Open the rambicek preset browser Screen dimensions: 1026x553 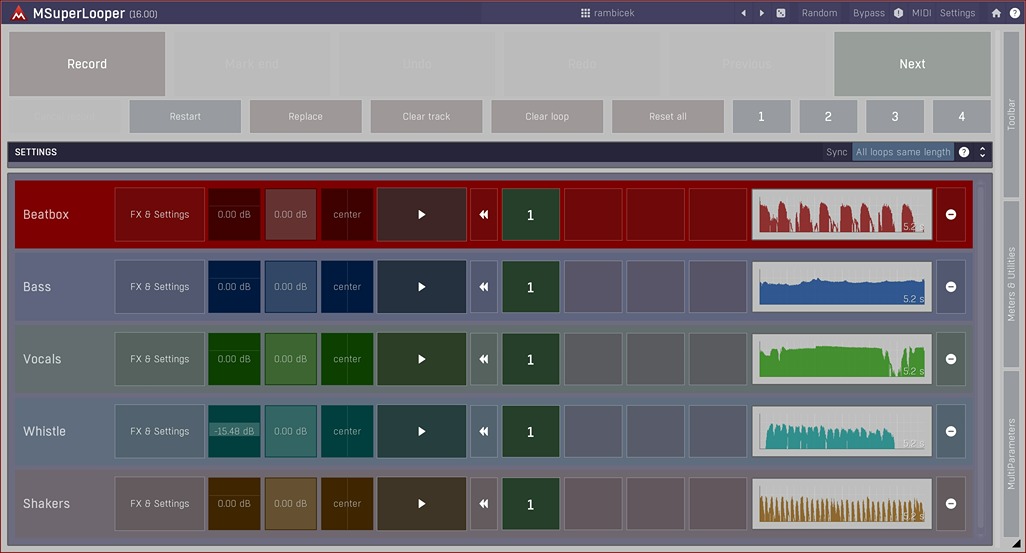pyautogui.click(x=607, y=13)
